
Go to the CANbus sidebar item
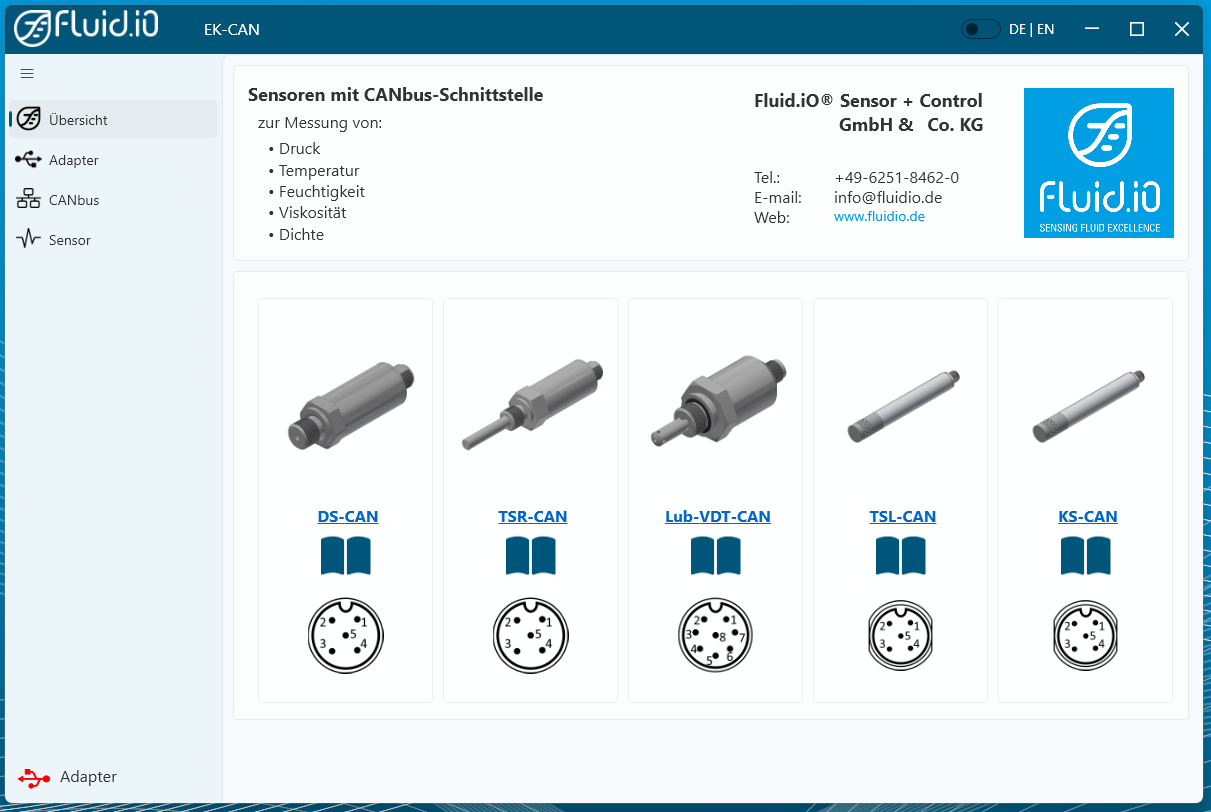(x=73, y=200)
